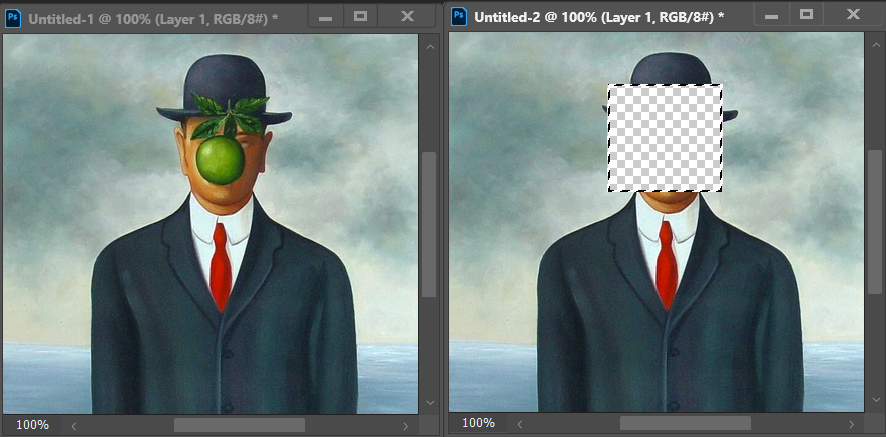Click scroll-left arrow in Untitled-2 horizontal scrollbar
The height and width of the screenshot is (437, 886).
click(520, 423)
